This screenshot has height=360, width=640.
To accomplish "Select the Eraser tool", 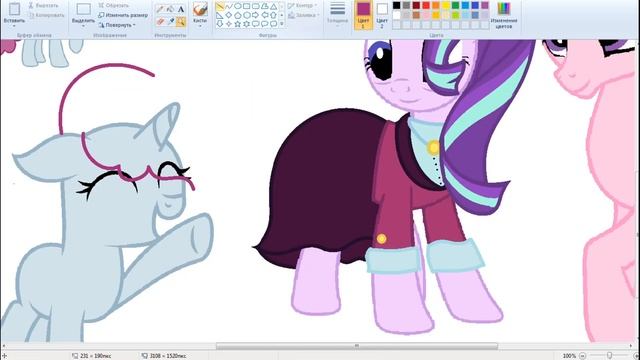I will [x=160, y=22].
